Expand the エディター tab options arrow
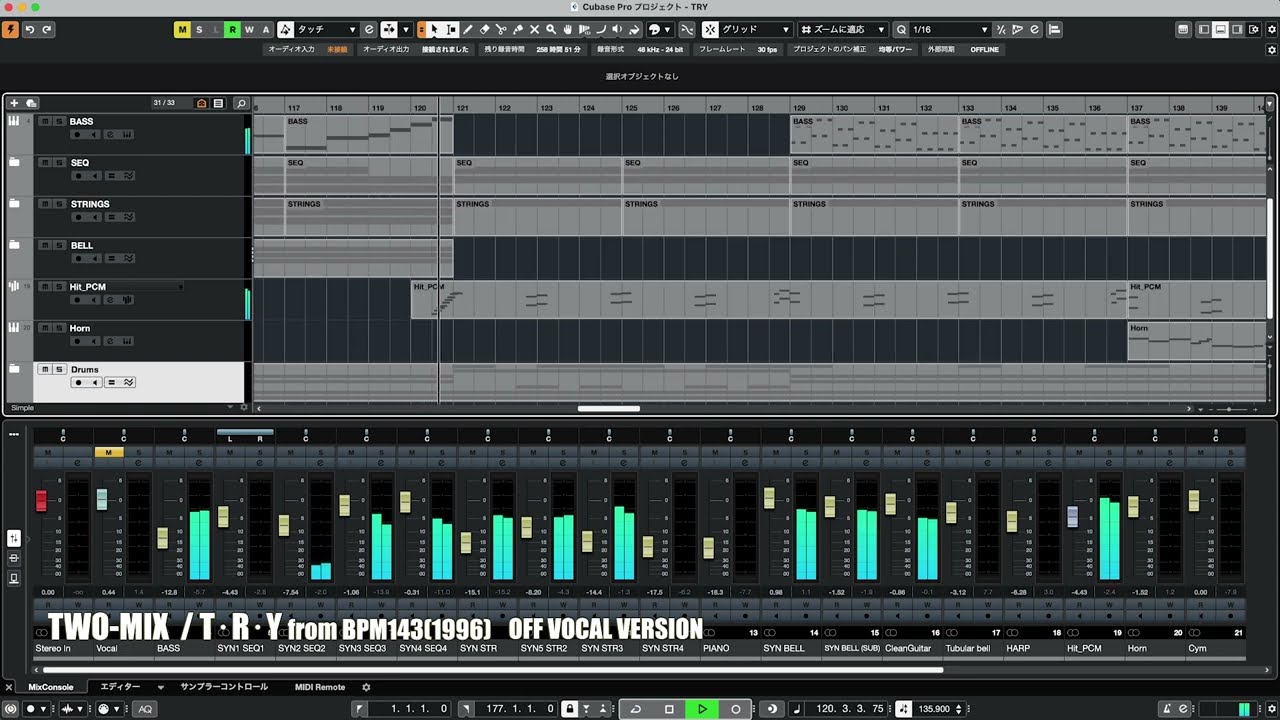Image resolution: width=1280 pixels, height=720 pixels. pos(161,687)
